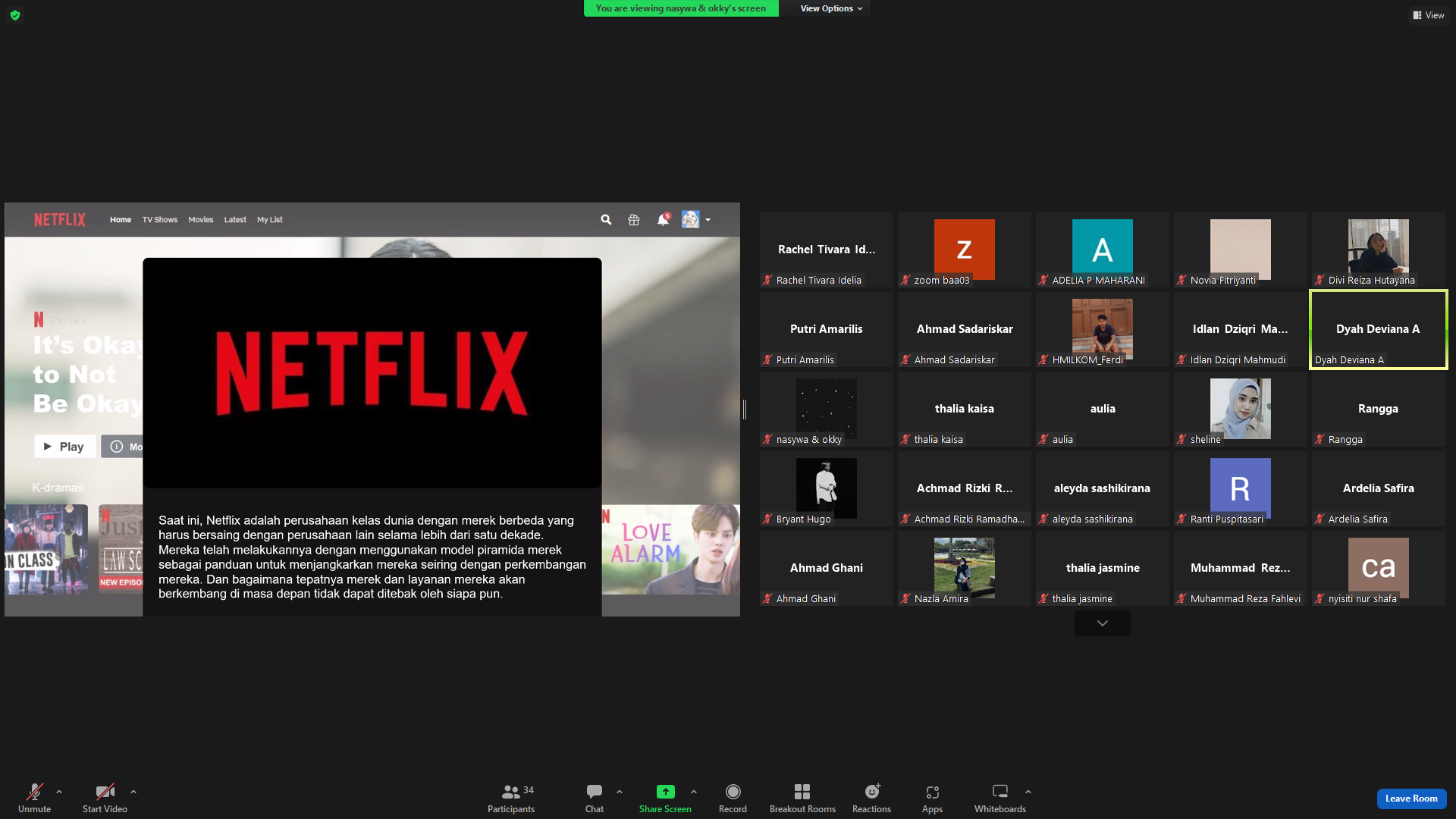Expand chat options arrow next to Chat
Screen dimensions: 1456x819
pyautogui.click(x=620, y=792)
